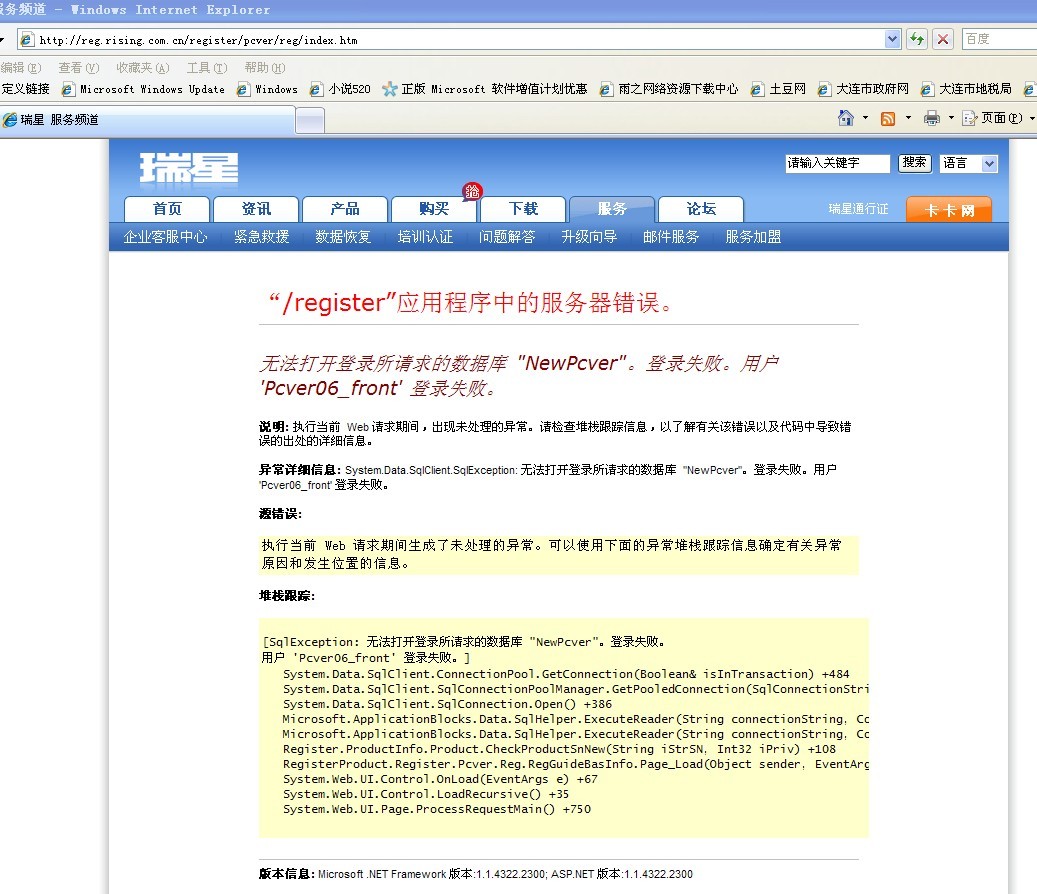1037x894 pixels.
Task: Click the orange 卡卡网 button
Action: (x=949, y=210)
